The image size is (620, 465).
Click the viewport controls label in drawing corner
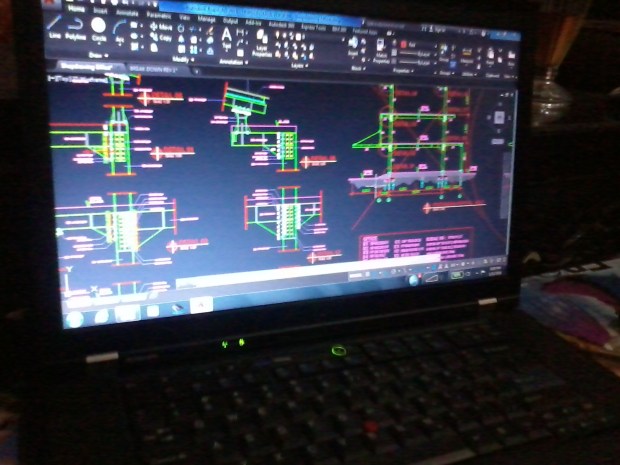tap(78, 79)
